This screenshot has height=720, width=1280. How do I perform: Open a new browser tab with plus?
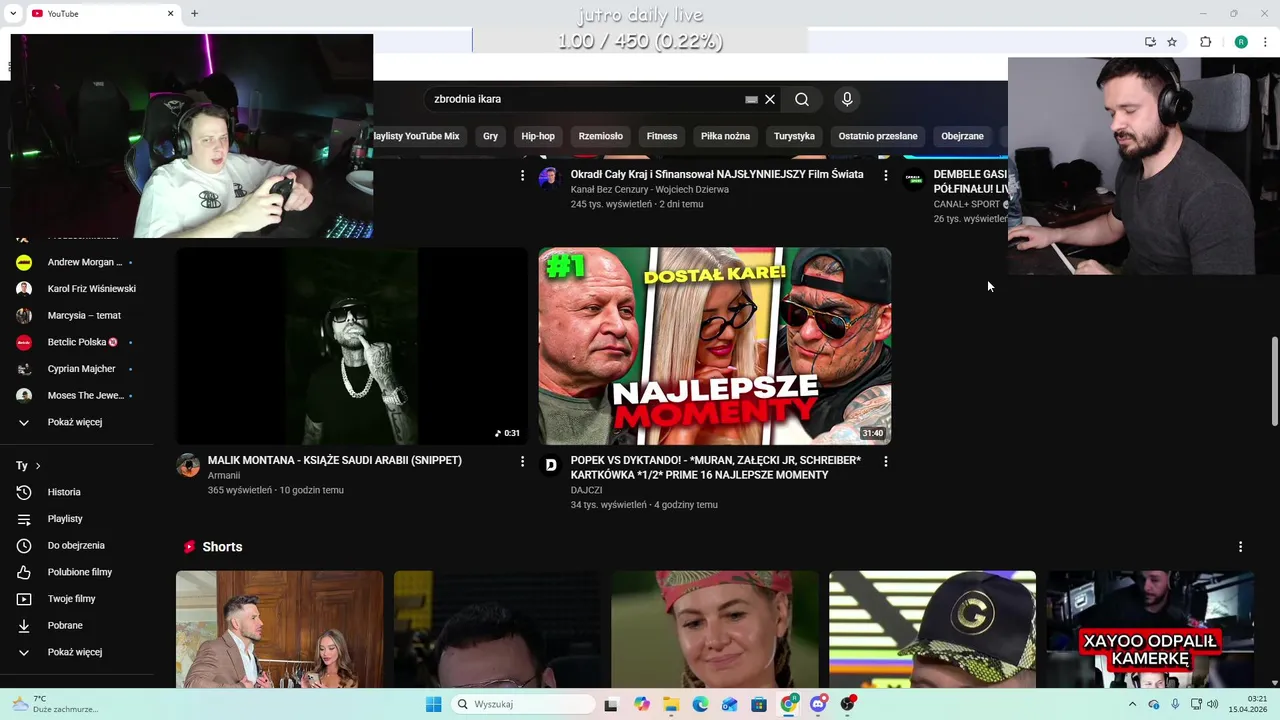pyautogui.click(x=194, y=13)
